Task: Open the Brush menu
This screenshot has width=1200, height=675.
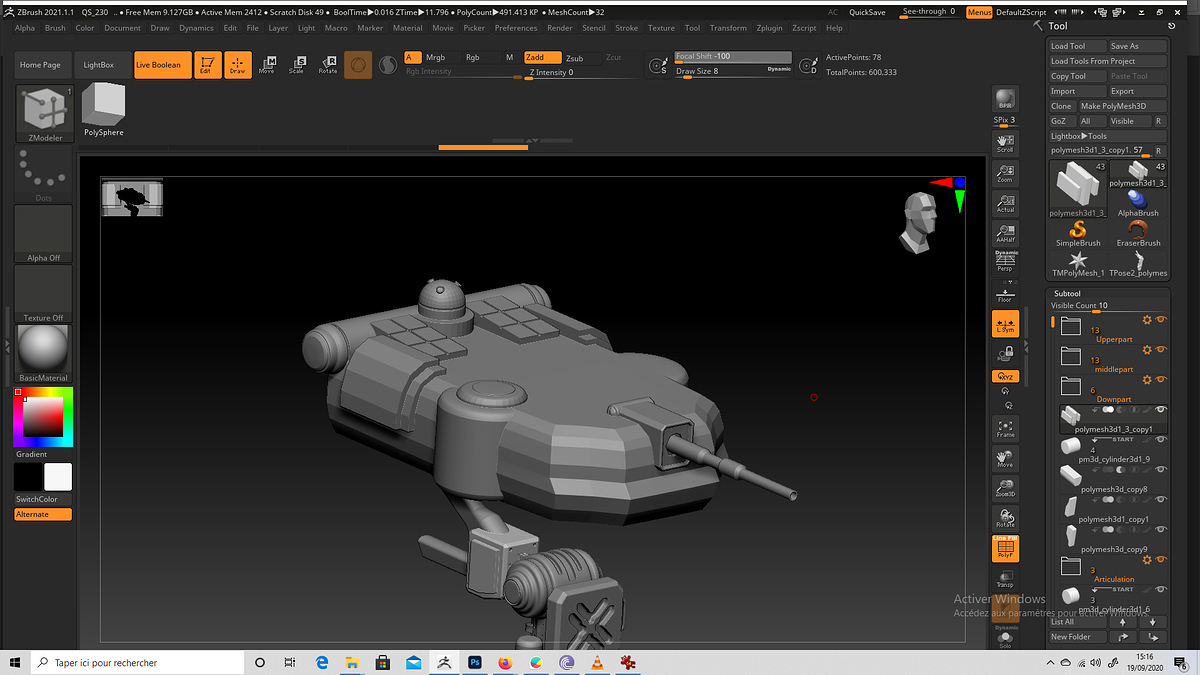Action: point(55,28)
